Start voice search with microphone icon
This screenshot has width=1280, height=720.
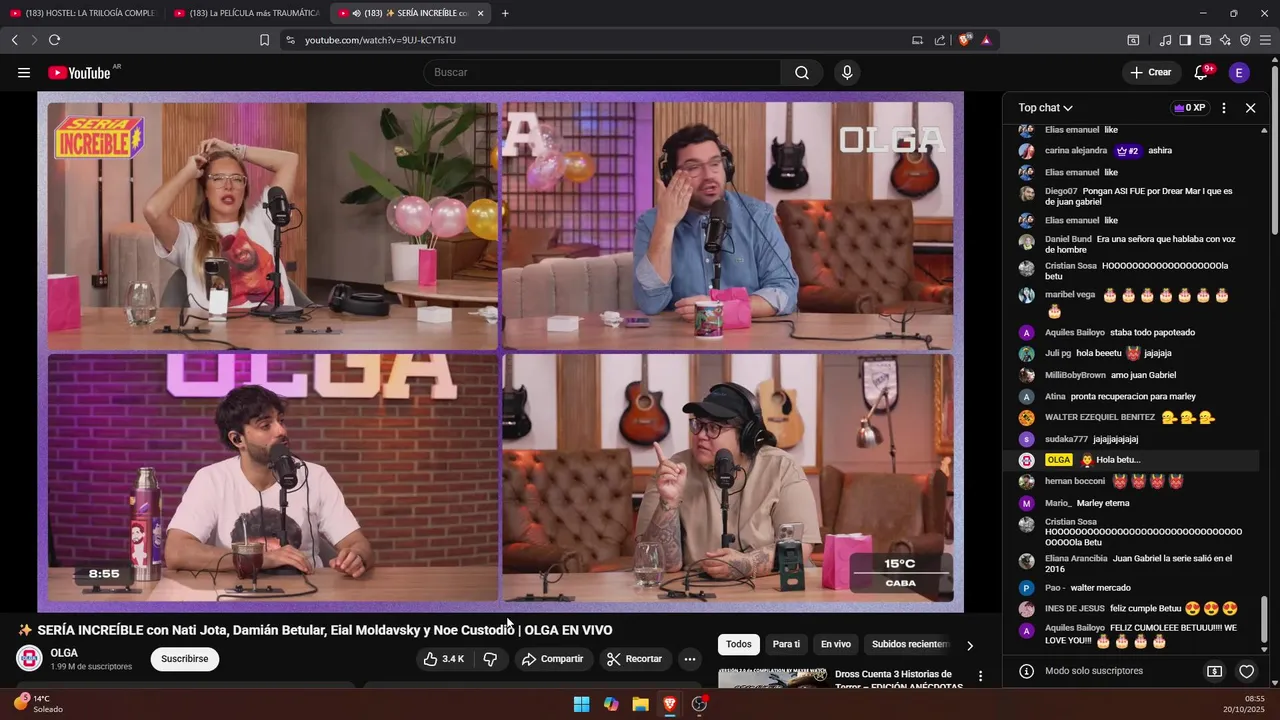(x=847, y=72)
